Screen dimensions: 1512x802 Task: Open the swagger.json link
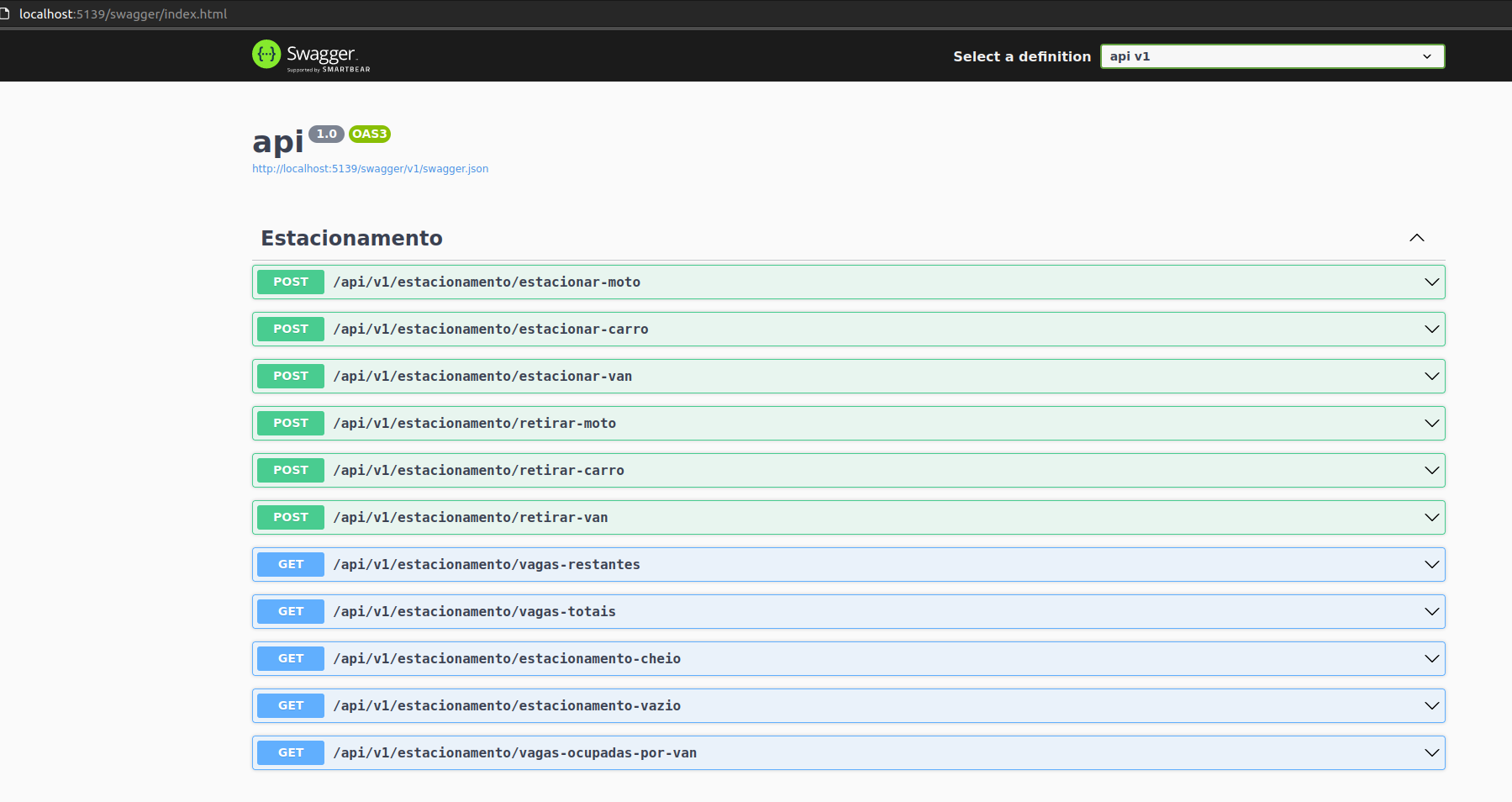pos(371,169)
